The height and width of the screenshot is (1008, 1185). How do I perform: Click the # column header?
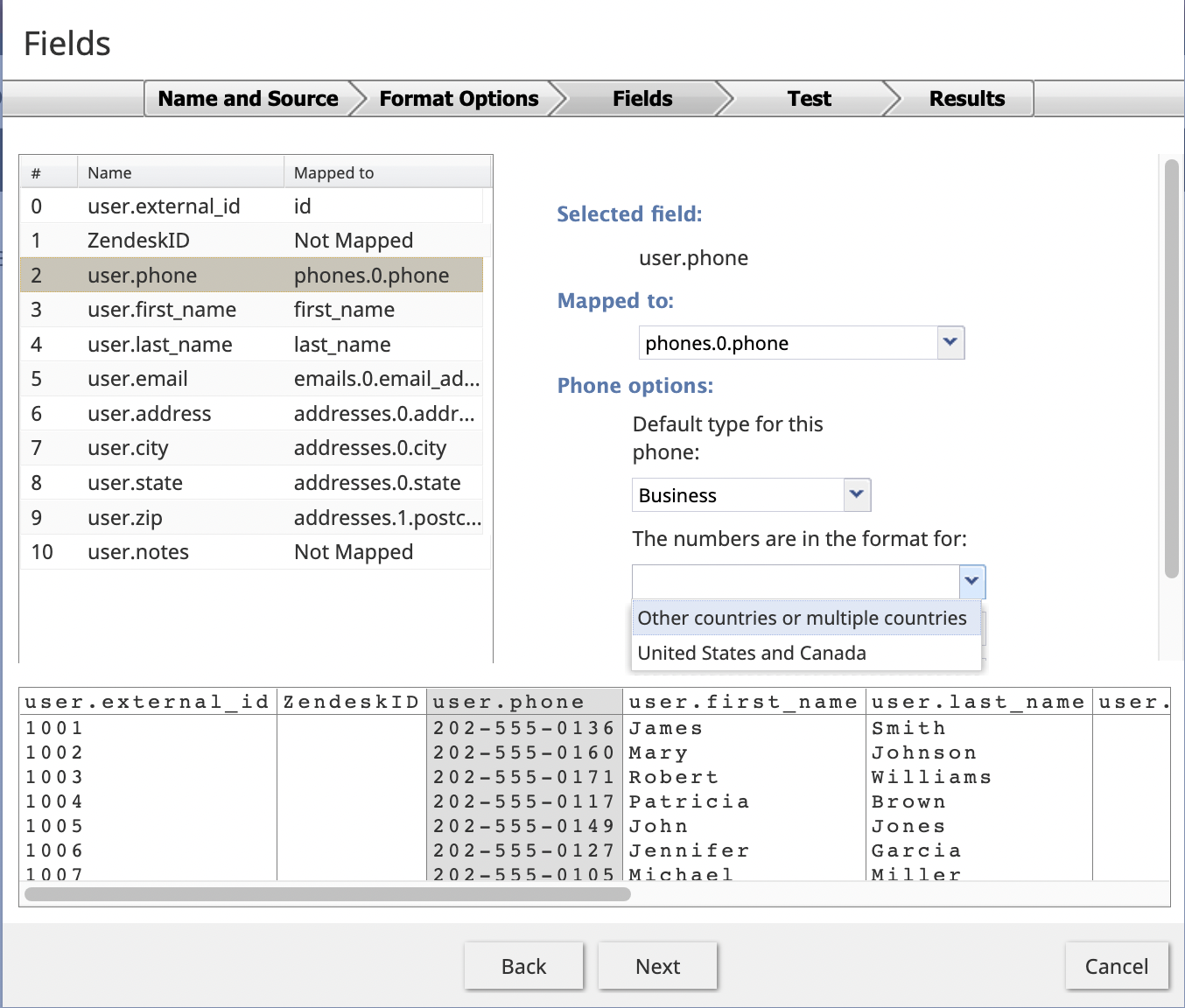pyautogui.click(x=49, y=172)
